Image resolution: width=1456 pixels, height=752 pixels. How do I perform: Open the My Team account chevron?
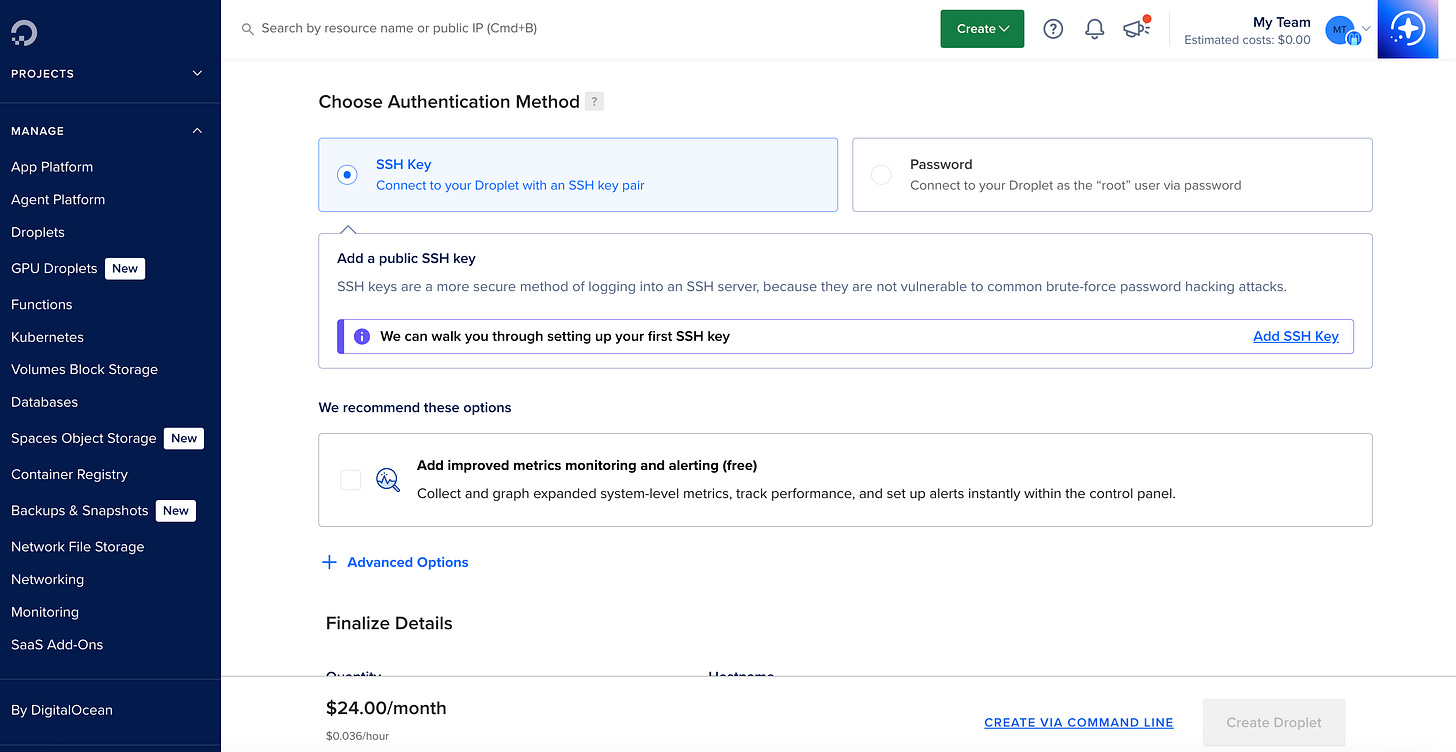[1366, 29]
